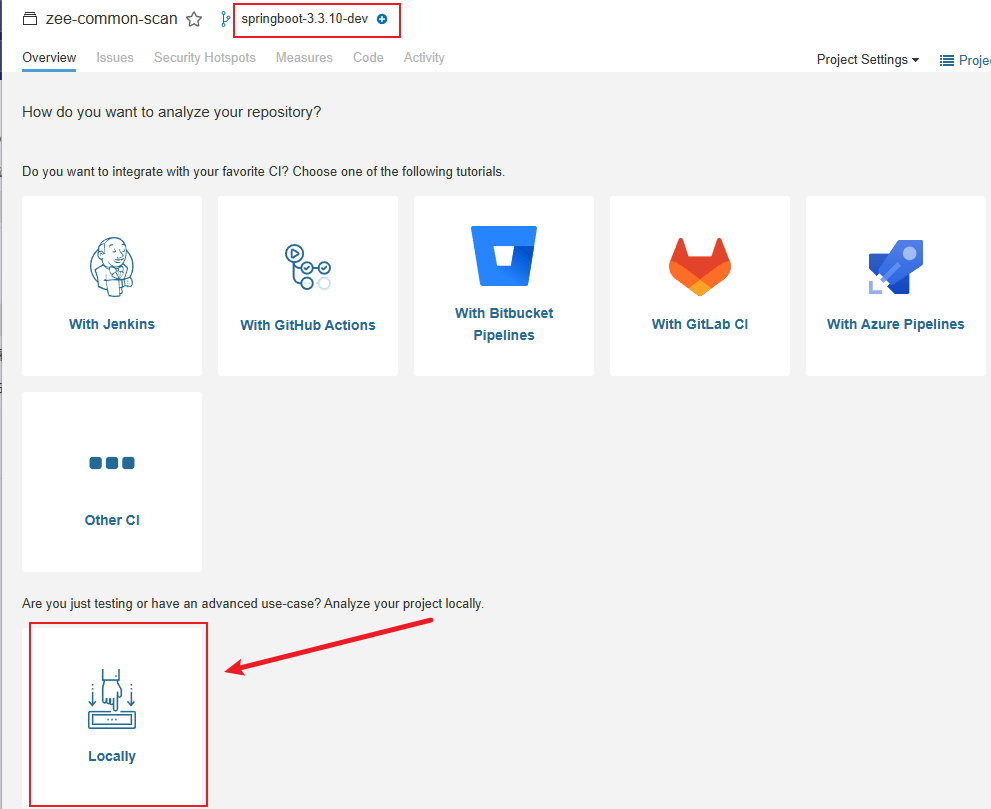Click the hand-pressing-key Locally icon
Image resolution: width=991 pixels, height=809 pixels.
point(112,699)
